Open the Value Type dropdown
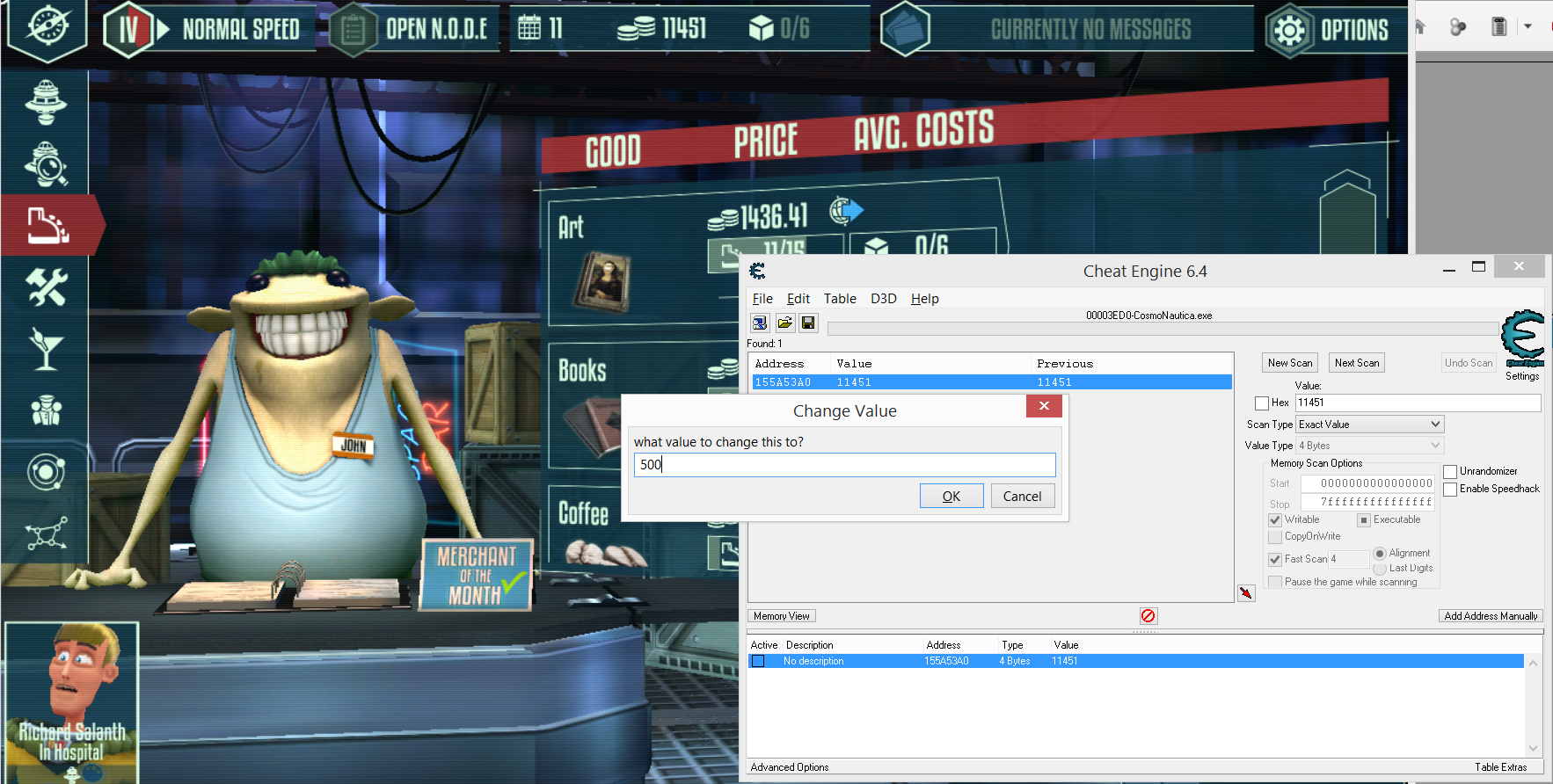Image resolution: width=1553 pixels, height=784 pixels. [x=1370, y=446]
